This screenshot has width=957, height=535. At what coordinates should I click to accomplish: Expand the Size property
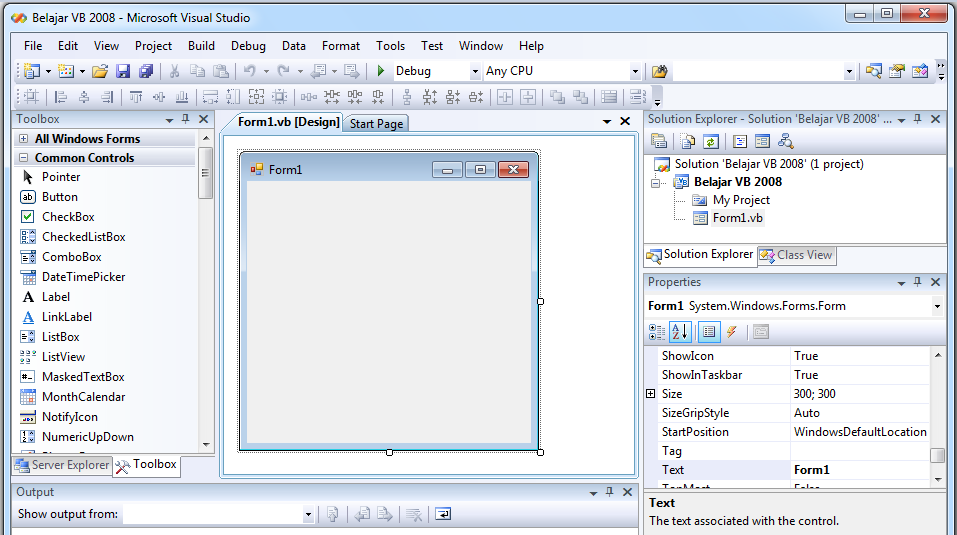(x=651, y=393)
